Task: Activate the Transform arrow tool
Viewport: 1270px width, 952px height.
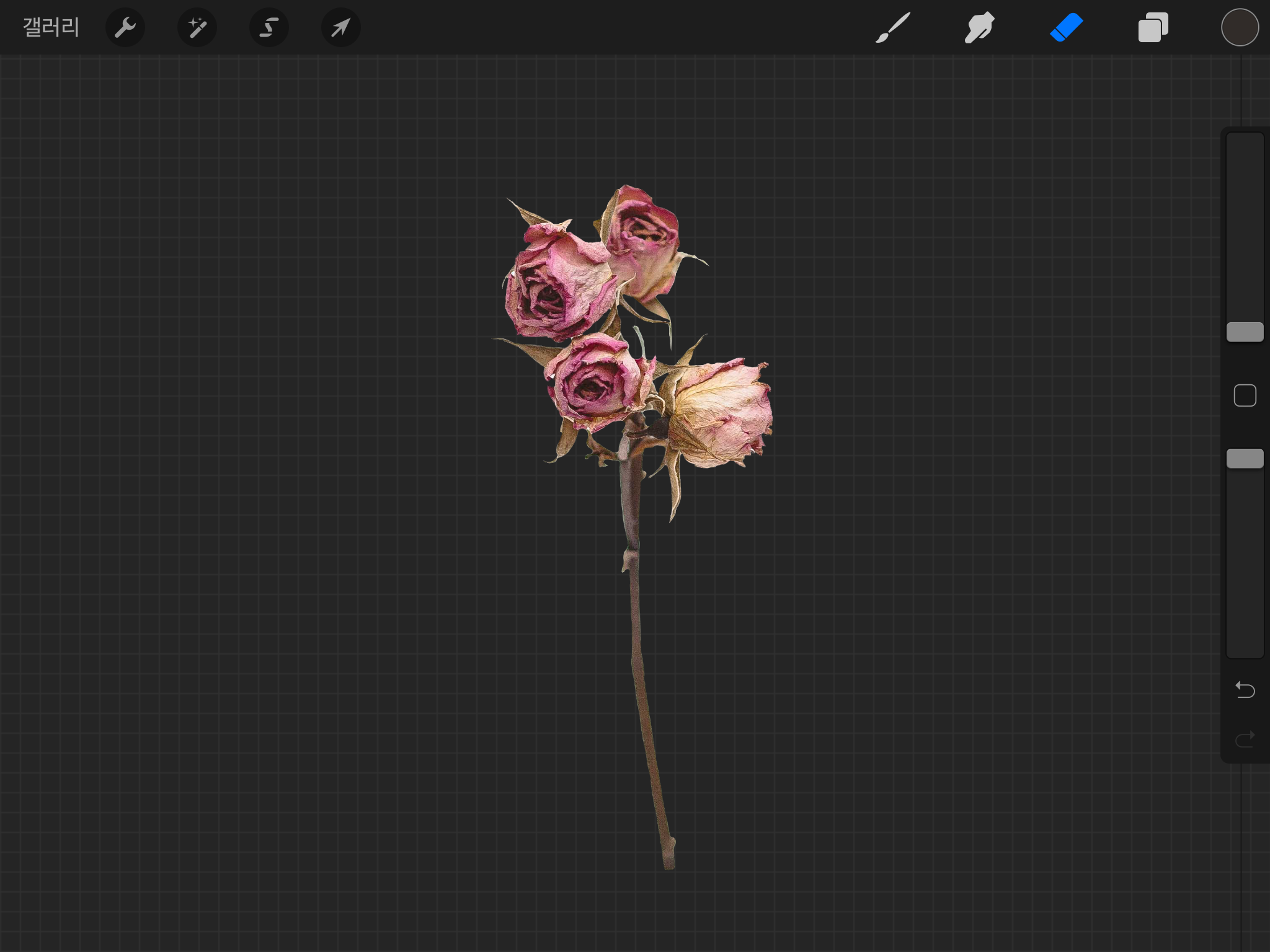Action: pos(340,28)
